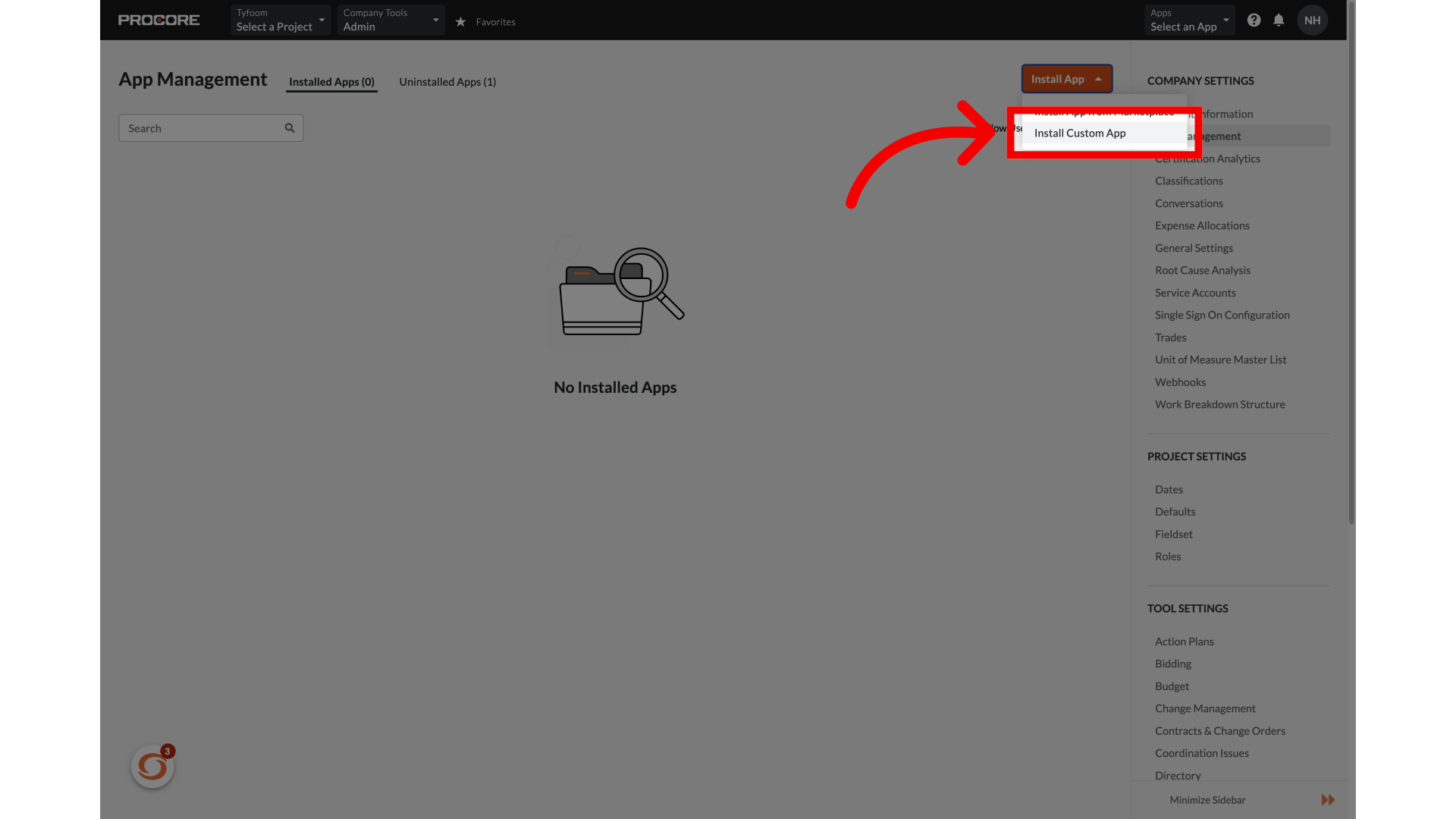Open the Company Tools Admin dropdown

pyautogui.click(x=391, y=20)
